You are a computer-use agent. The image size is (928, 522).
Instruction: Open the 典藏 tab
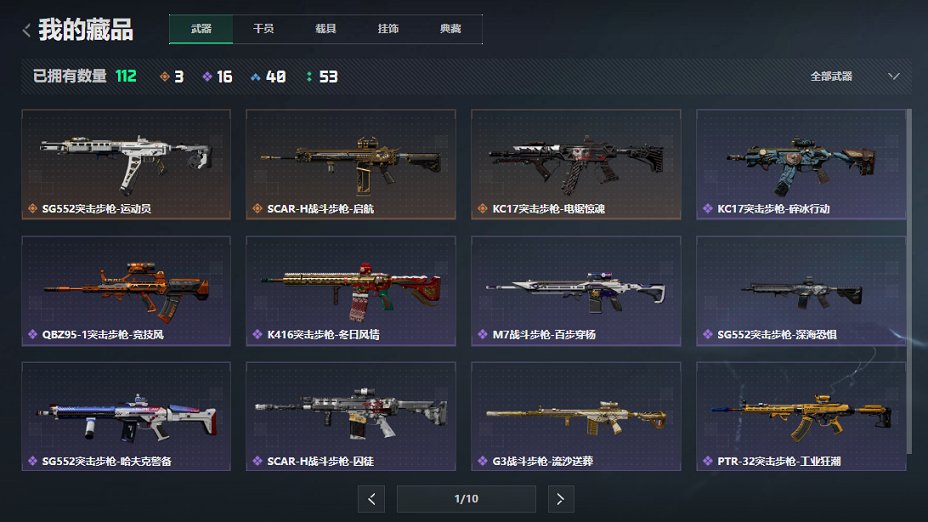pyautogui.click(x=451, y=29)
